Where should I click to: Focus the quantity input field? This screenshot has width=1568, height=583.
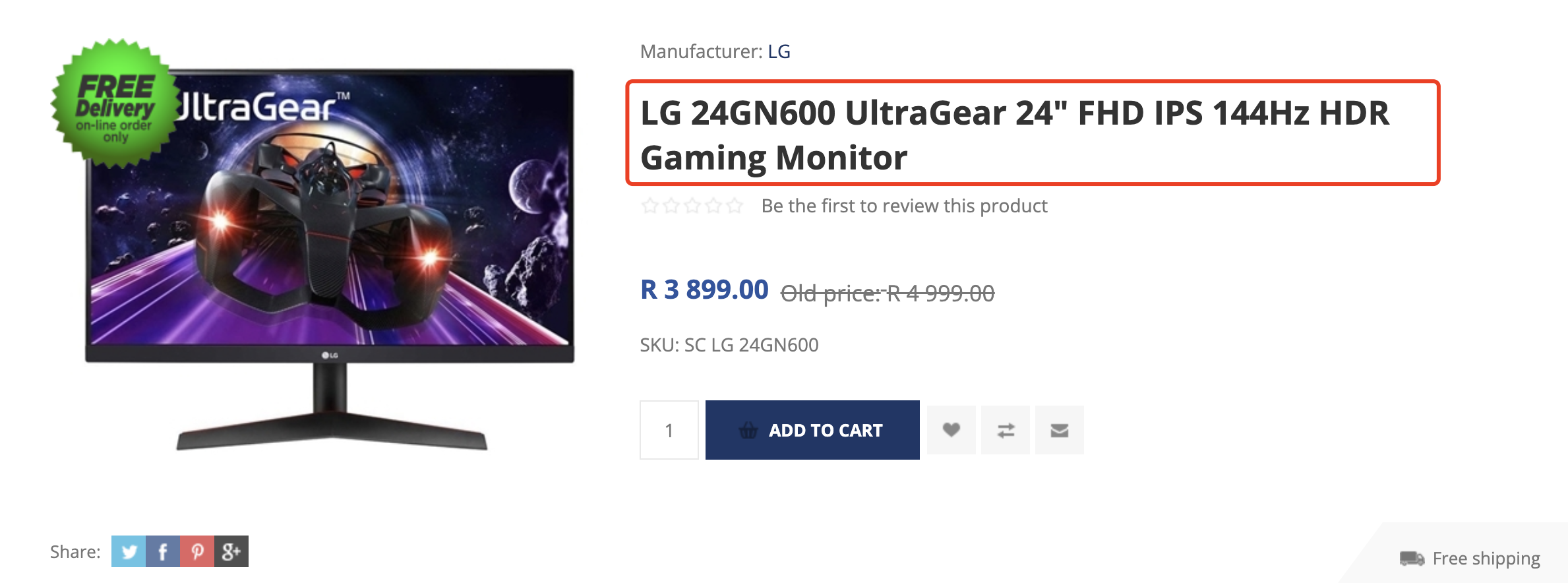(x=669, y=430)
